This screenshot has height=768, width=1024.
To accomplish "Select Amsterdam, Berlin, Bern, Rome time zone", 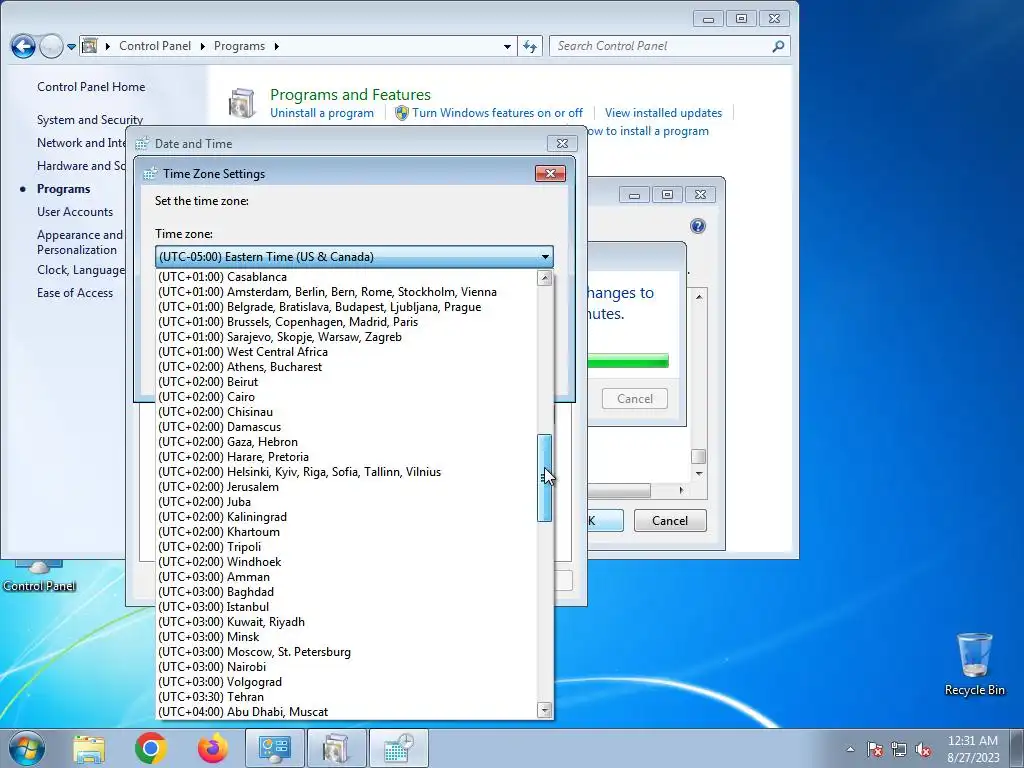I will point(346,292).
